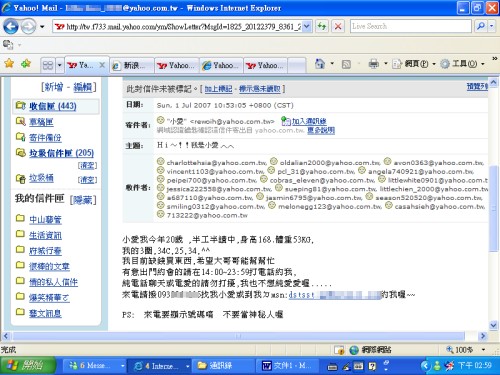Image resolution: width=500 pixels, height=375 pixels.
Task: Open a blank new tab
Action: 297,65
